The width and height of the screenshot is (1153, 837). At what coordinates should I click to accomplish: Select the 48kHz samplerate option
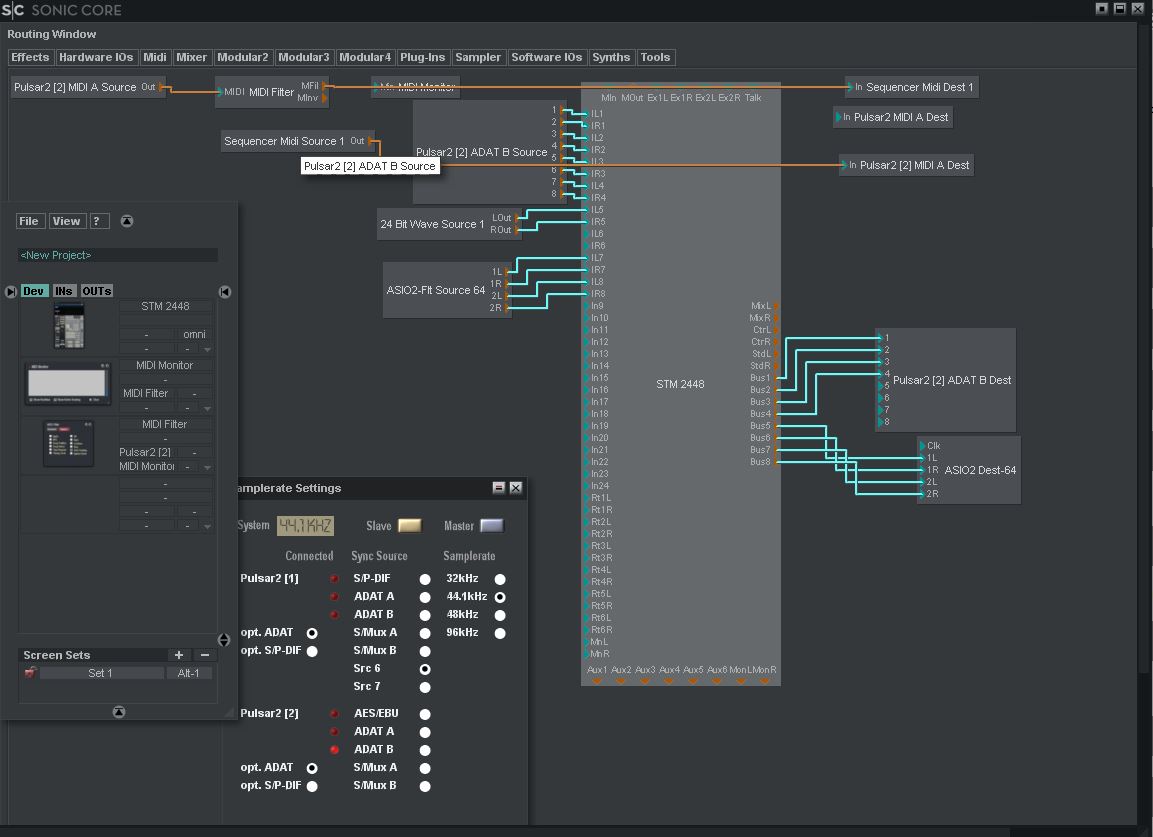tap(500, 615)
